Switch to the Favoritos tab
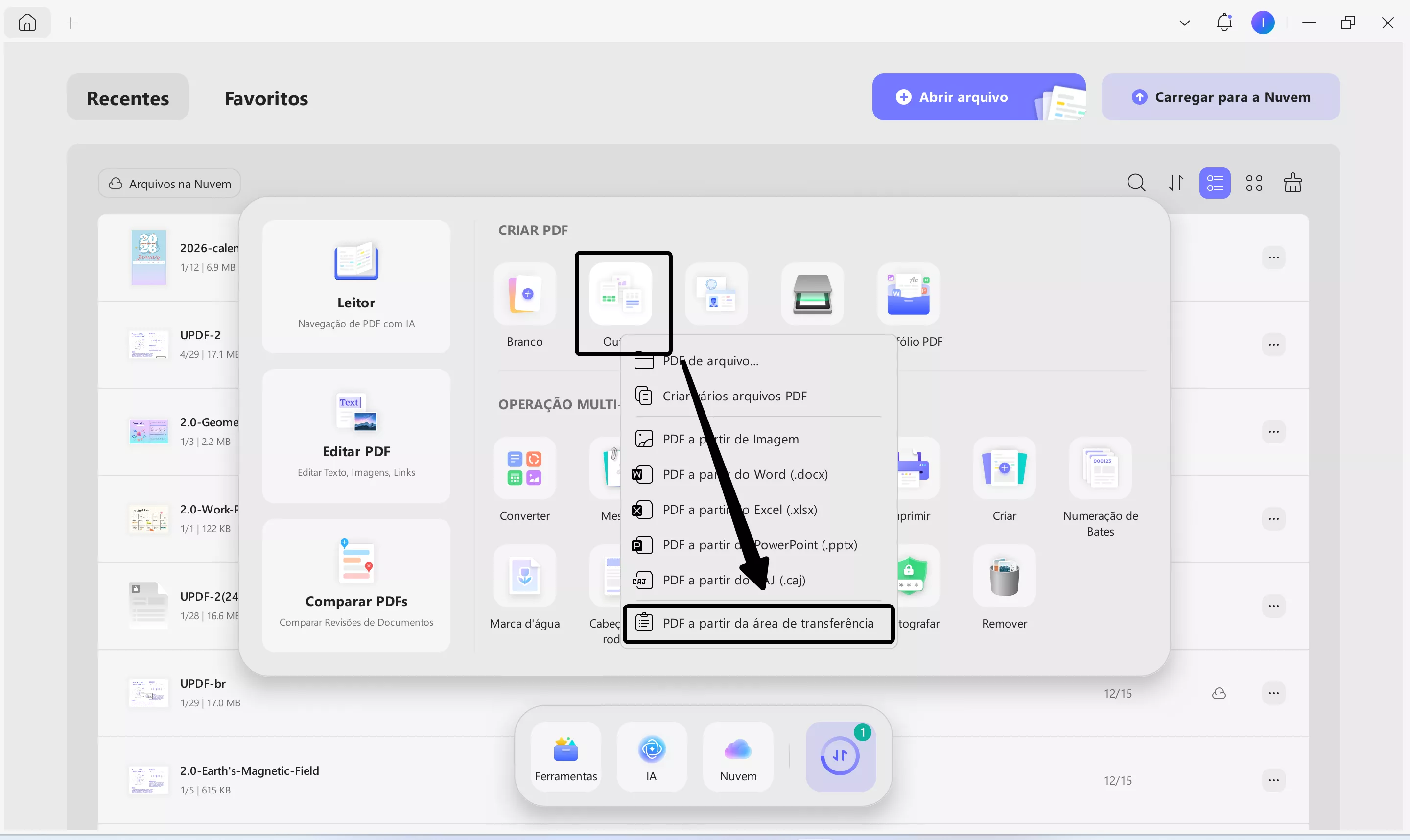 (266, 98)
